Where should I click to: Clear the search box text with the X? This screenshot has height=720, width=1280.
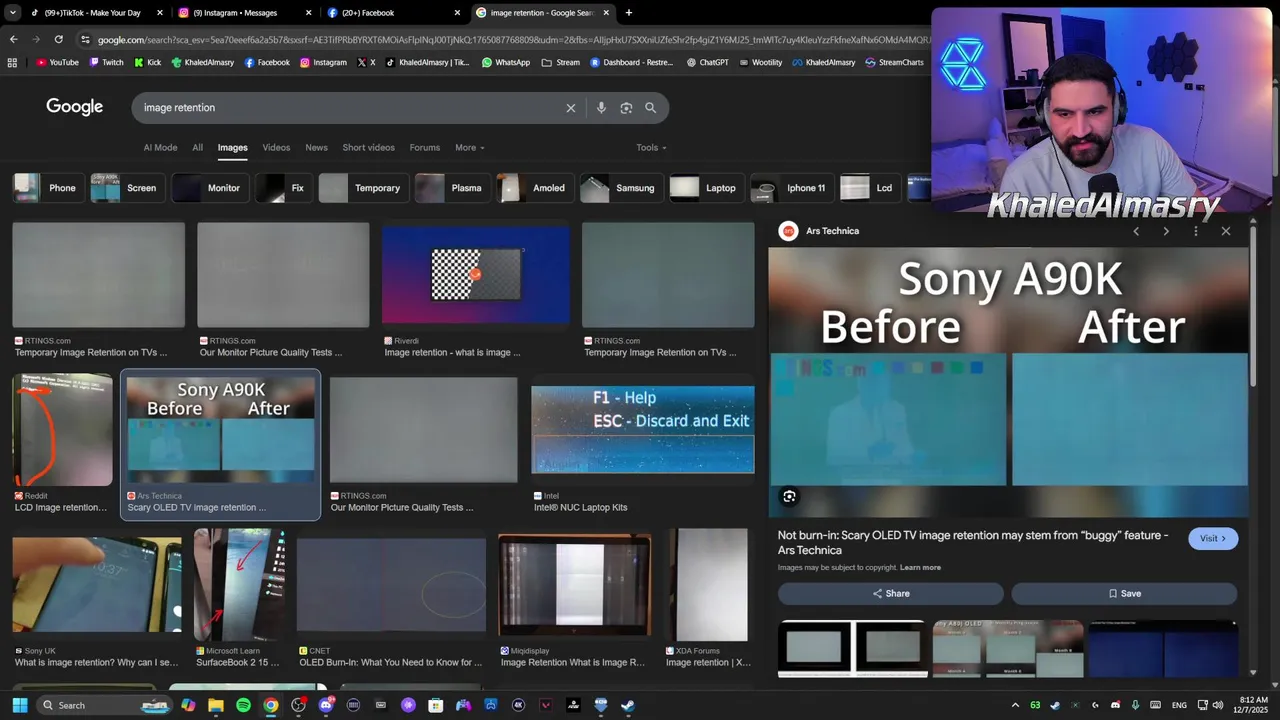tap(571, 108)
